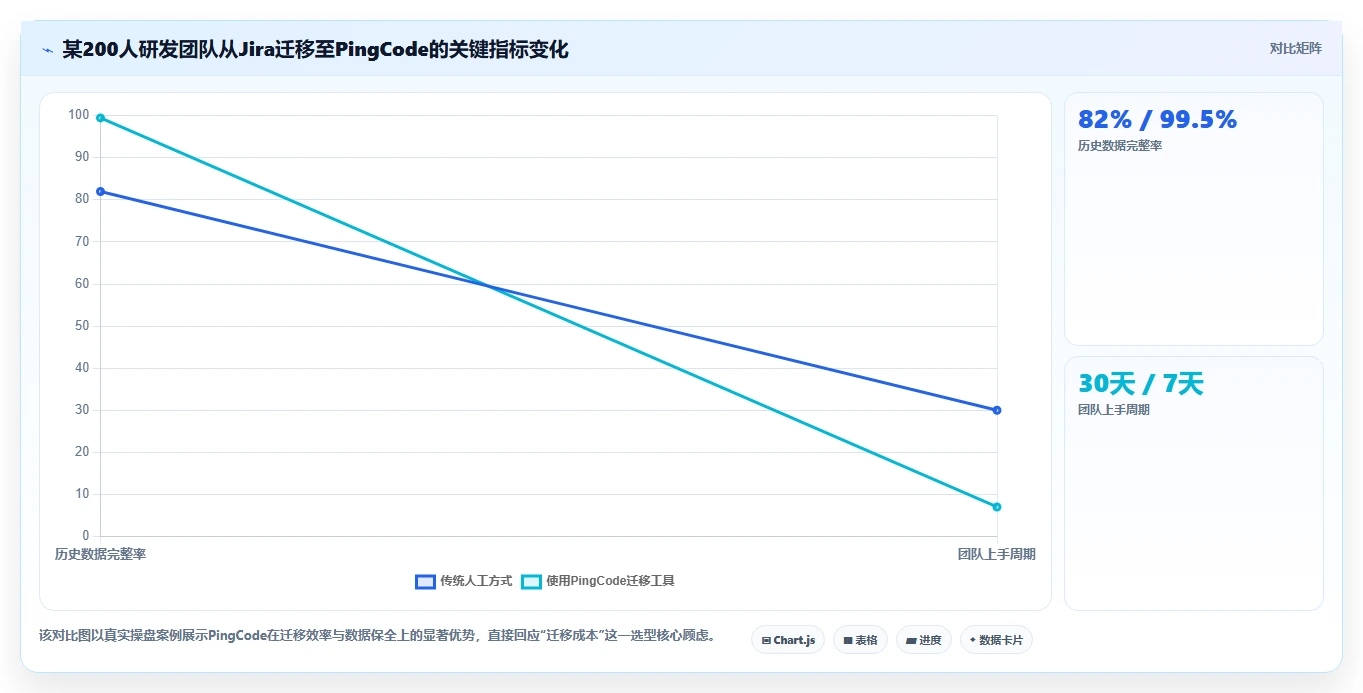This screenshot has height=693, width=1363.
Task: Click the chart title about Jira迁移至PingCode
Action: click(315, 49)
